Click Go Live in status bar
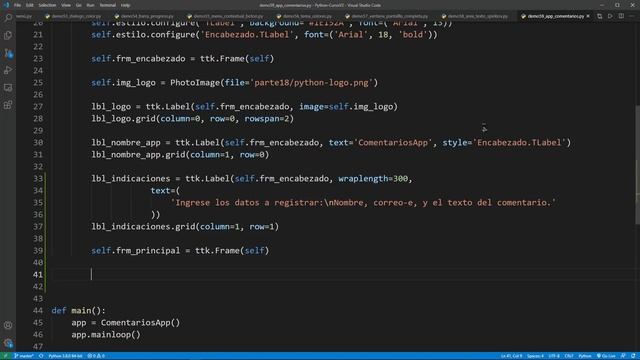Screen dimensions: 640x360 [606, 356]
